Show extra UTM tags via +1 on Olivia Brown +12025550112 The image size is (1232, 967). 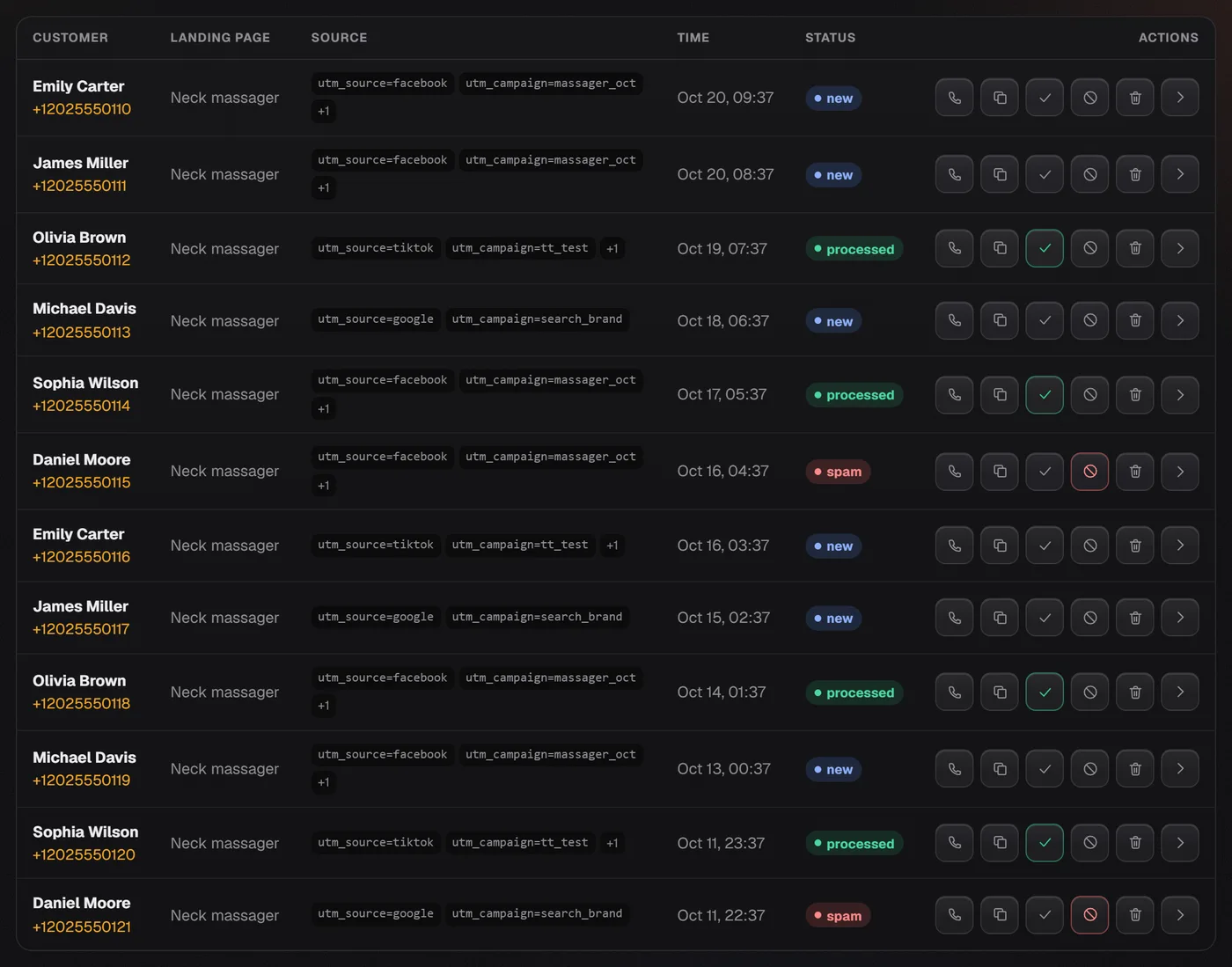click(612, 248)
